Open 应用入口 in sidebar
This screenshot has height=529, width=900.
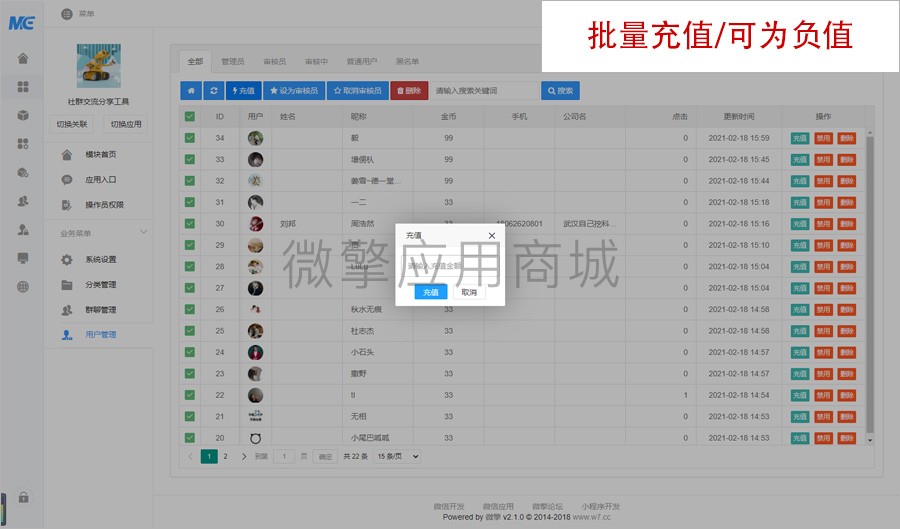pos(99,180)
